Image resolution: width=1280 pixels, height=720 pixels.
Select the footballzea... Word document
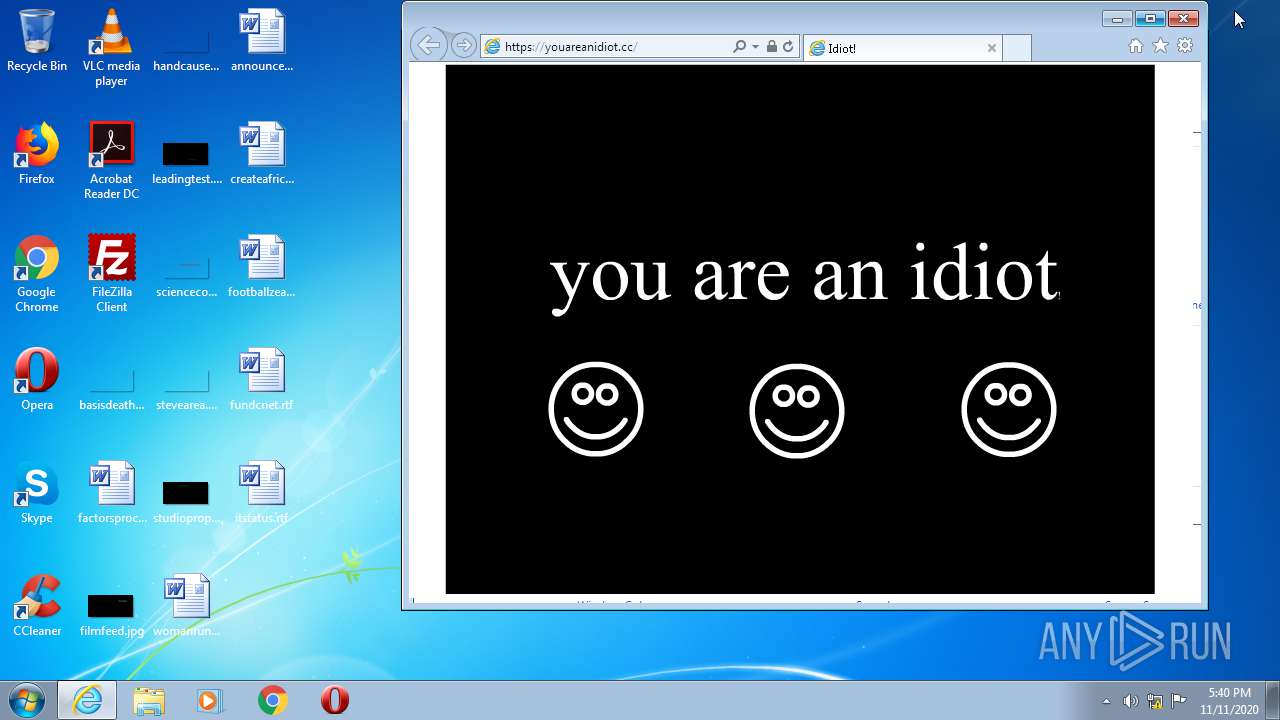pos(262,268)
